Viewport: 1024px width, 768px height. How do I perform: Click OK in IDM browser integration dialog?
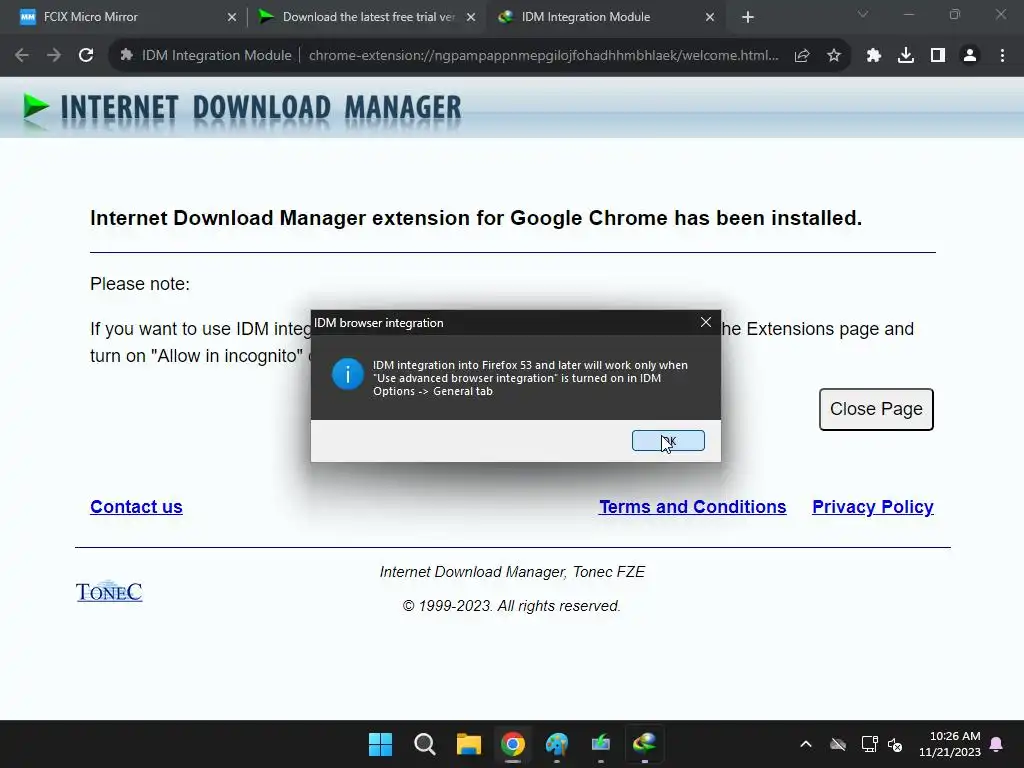[668, 441]
